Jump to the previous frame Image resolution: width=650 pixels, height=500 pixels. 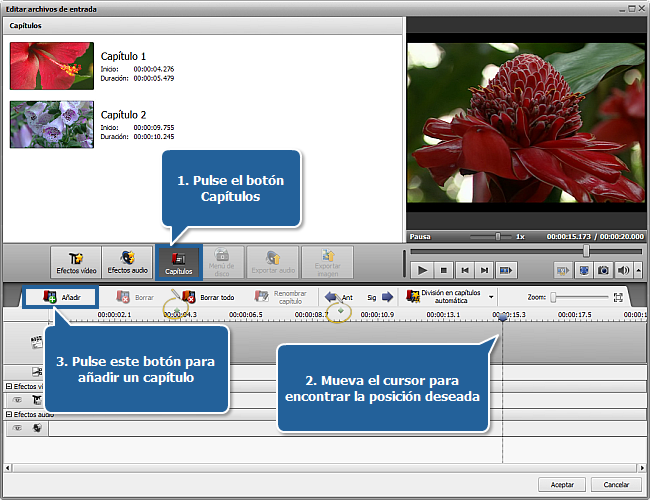pyautogui.click(x=464, y=270)
